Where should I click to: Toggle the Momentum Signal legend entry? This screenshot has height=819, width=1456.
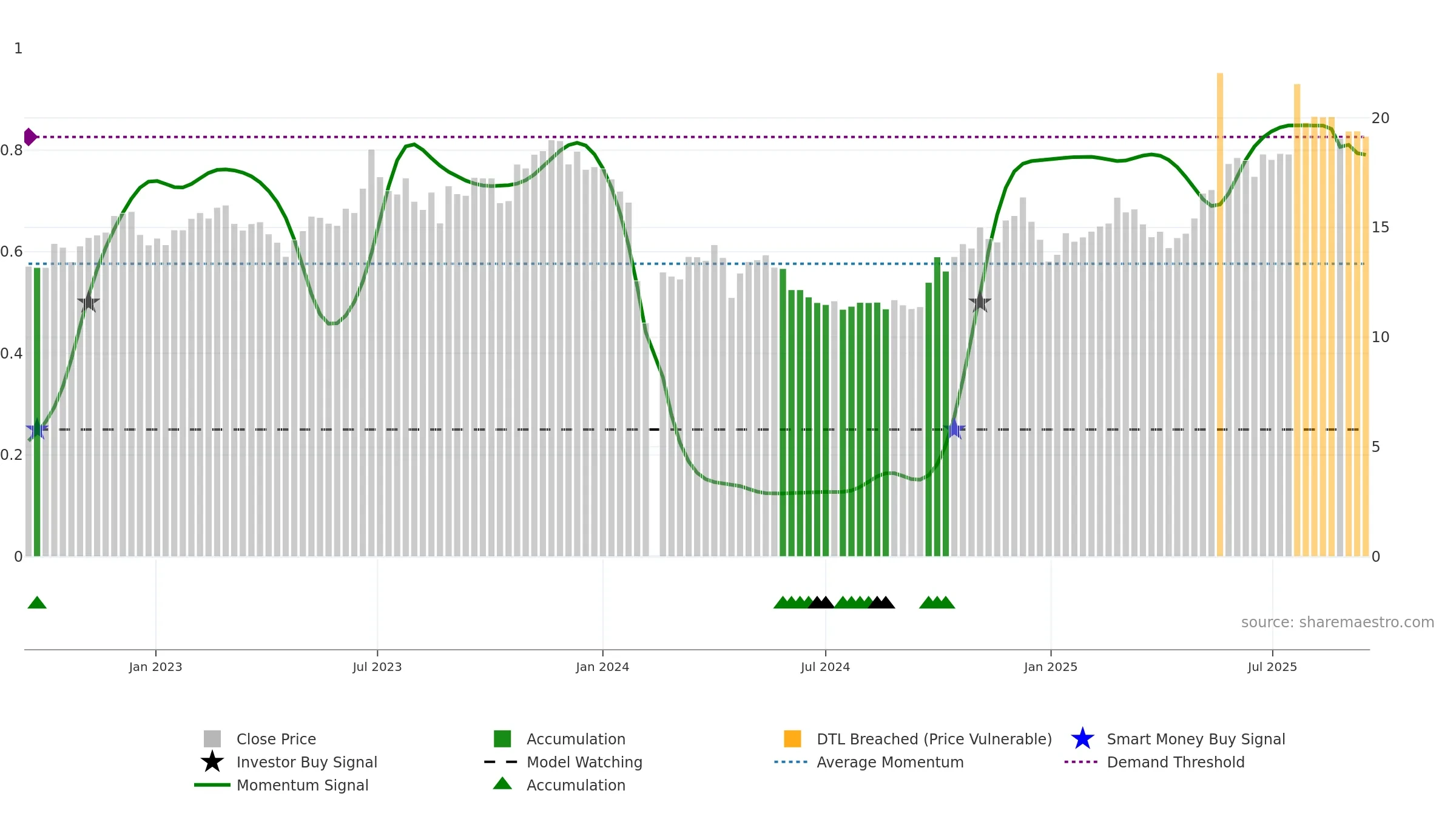click(x=281, y=784)
